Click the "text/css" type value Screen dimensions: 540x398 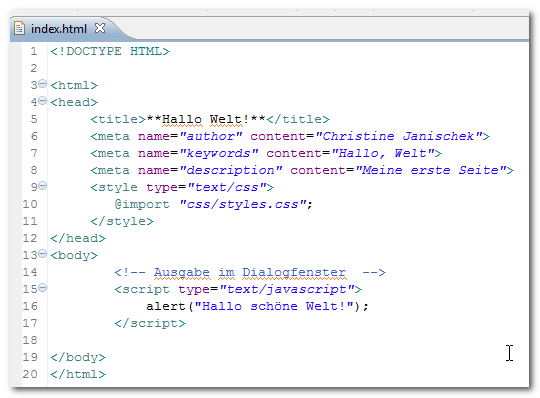point(227,187)
